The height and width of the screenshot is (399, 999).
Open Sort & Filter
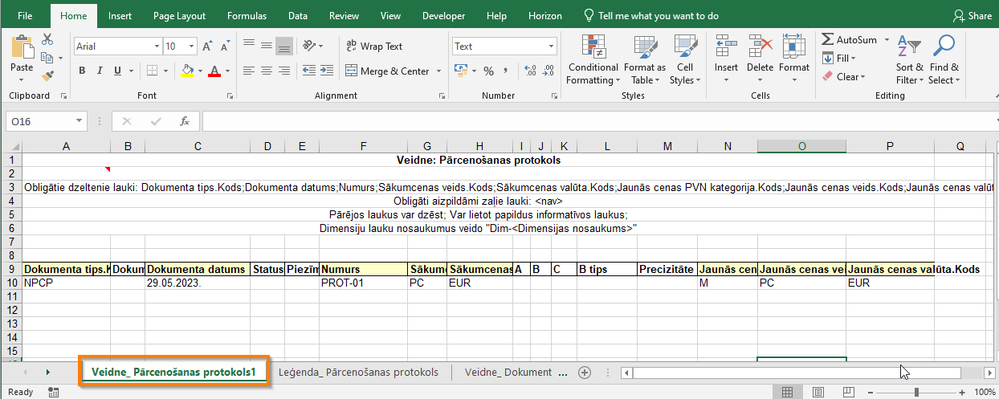[909, 60]
